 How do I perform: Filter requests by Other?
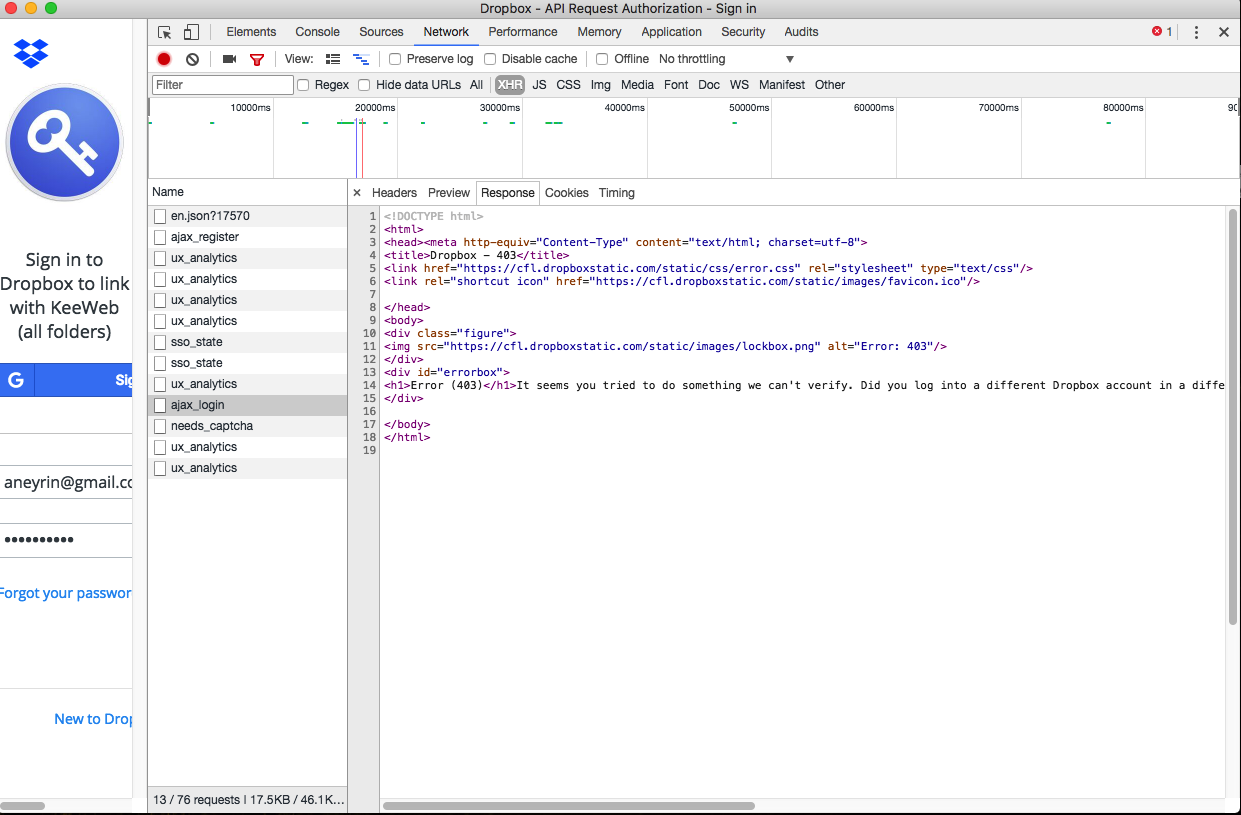(829, 85)
